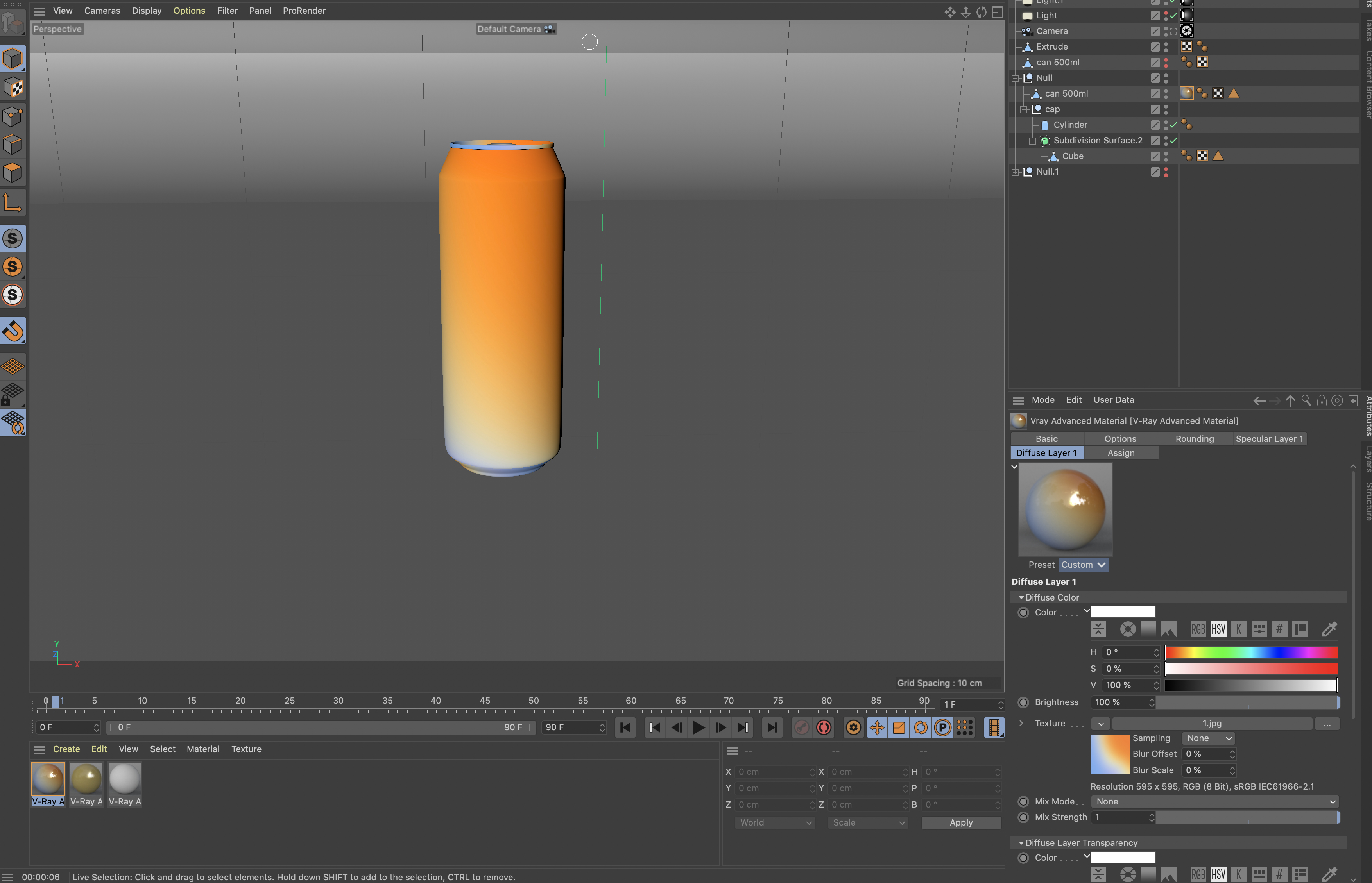
Task: Toggle the Color animation radio dot
Action: pyautogui.click(x=1023, y=613)
